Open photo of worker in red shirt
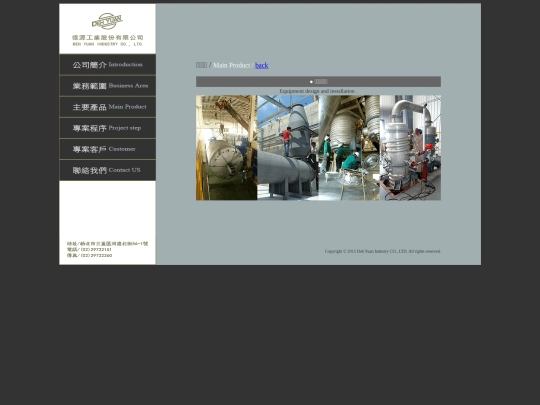This screenshot has width=540, height=405. 288,148
